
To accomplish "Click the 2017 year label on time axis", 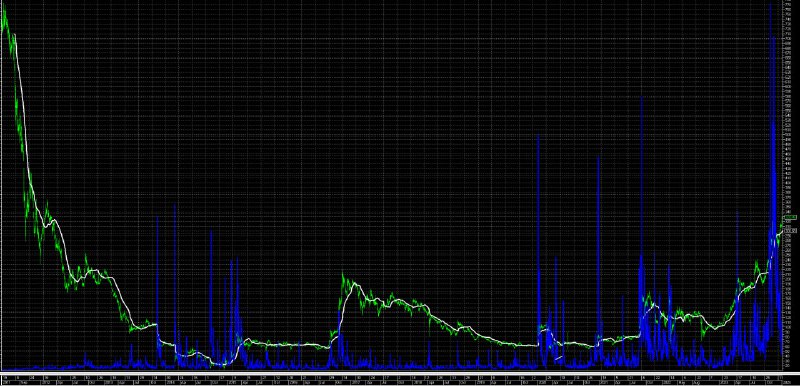I will 355,381.
